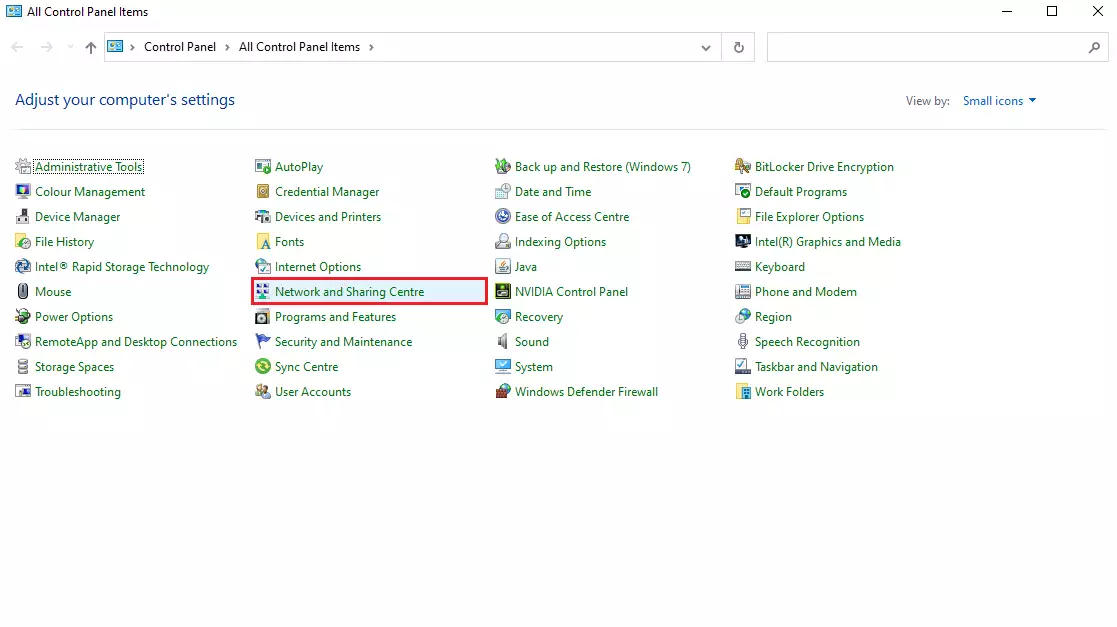
Task: Open the Small icons view dropdown
Action: [x=999, y=101]
